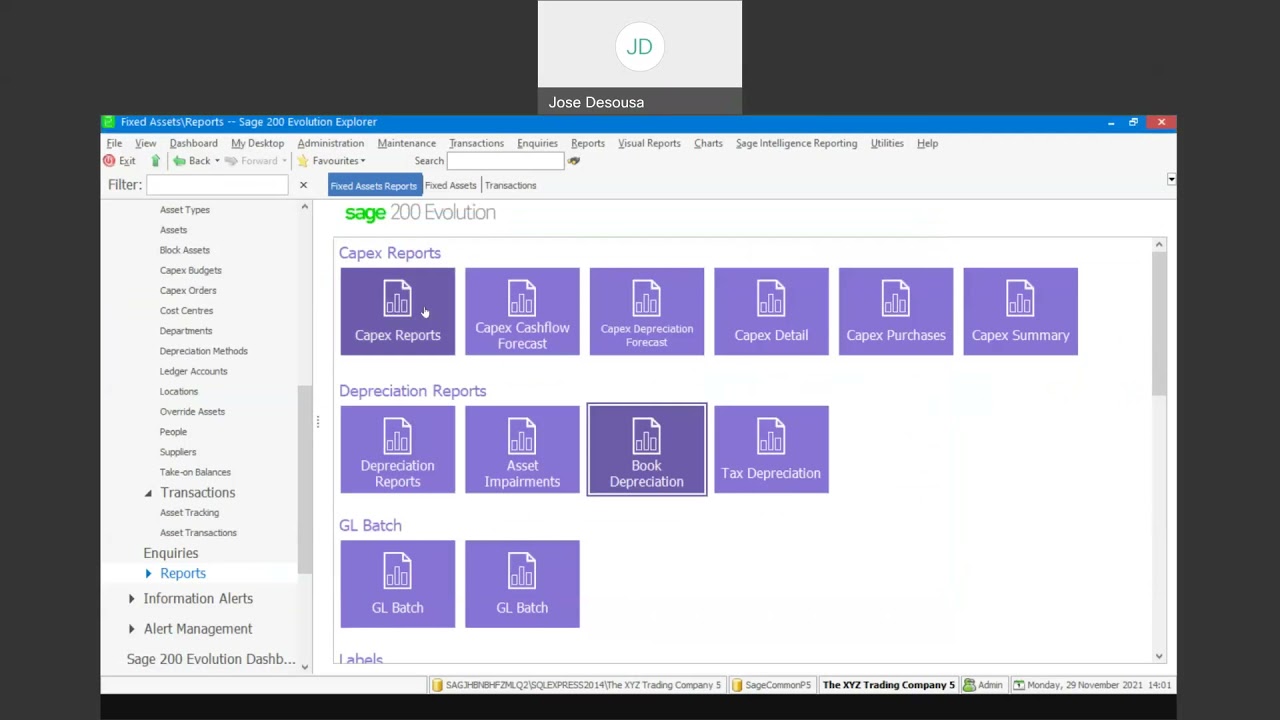Select Ledger Accounts in the tree
This screenshot has width=1280, height=720.
[193, 371]
